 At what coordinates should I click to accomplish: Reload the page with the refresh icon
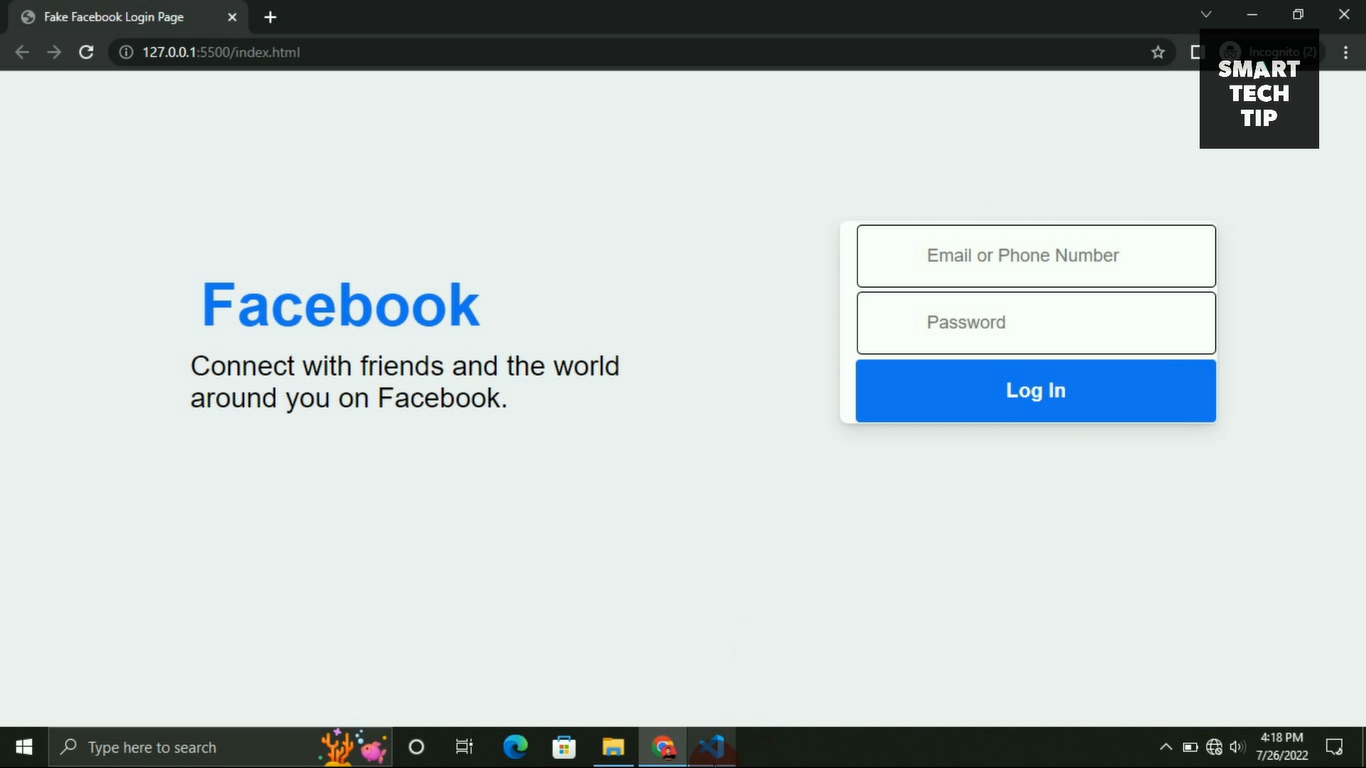(x=87, y=52)
